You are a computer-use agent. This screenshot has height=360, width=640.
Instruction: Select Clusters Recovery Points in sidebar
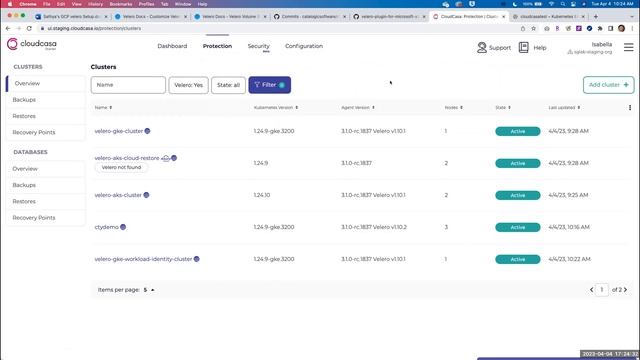click(46, 132)
